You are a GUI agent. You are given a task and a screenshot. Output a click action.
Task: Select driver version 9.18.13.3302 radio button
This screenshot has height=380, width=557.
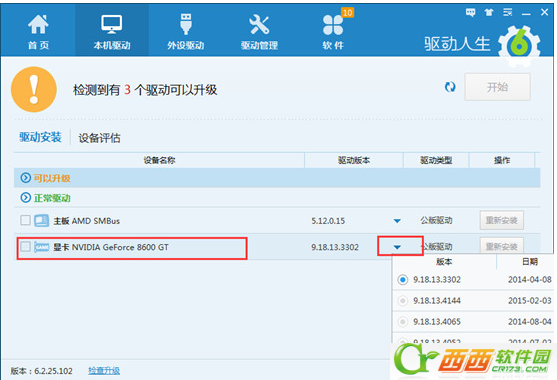[402, 280]
